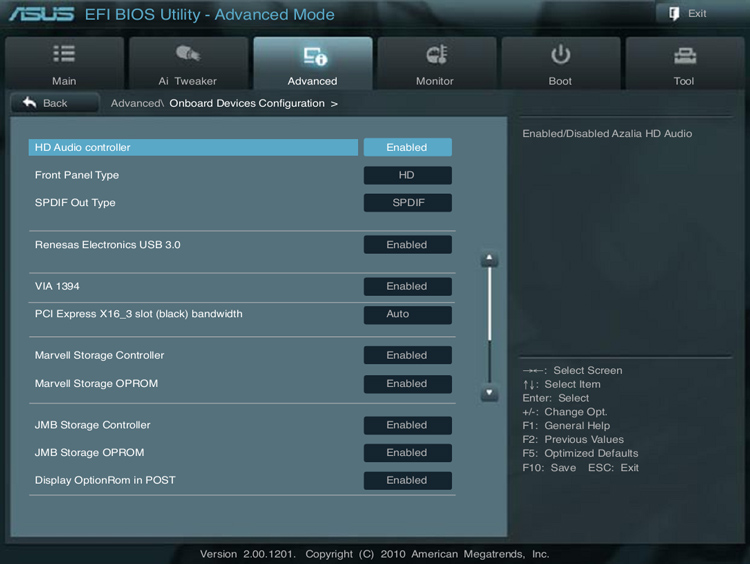Click the ASUS logo
This screenshot has width=750, height=564.
coord(42,14)
